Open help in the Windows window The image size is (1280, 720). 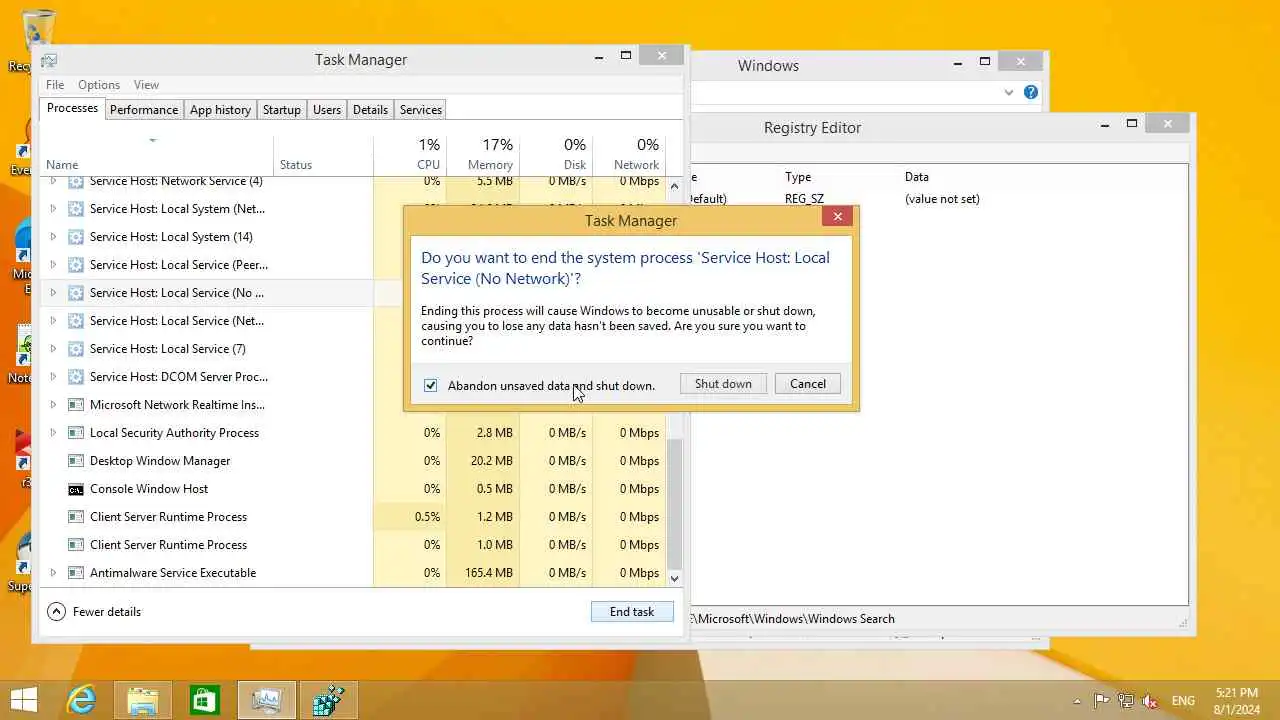click(x=1031, y=92)
